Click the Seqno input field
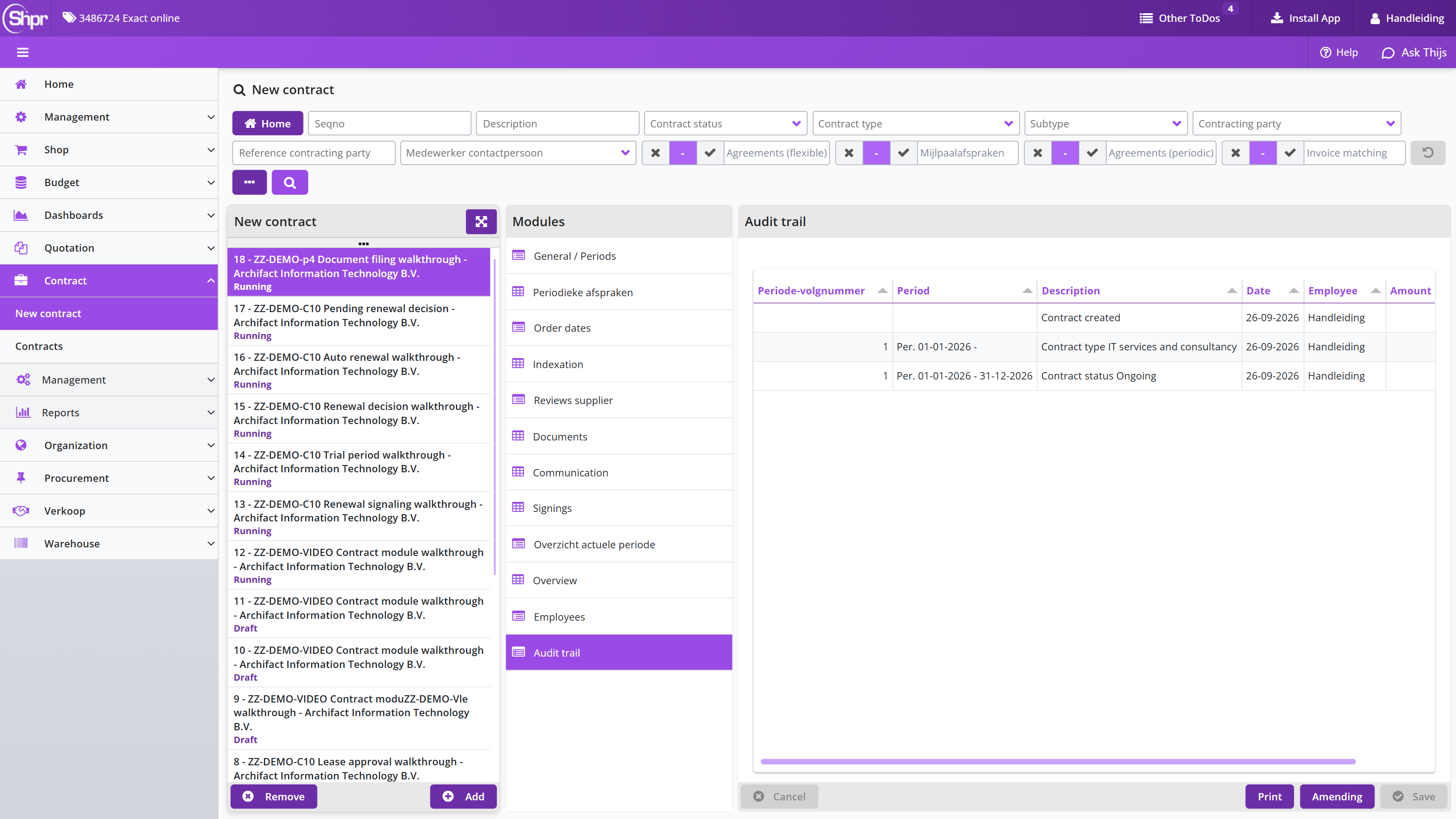The height and width of the screenshot is (819, 1456). [389, 123]
